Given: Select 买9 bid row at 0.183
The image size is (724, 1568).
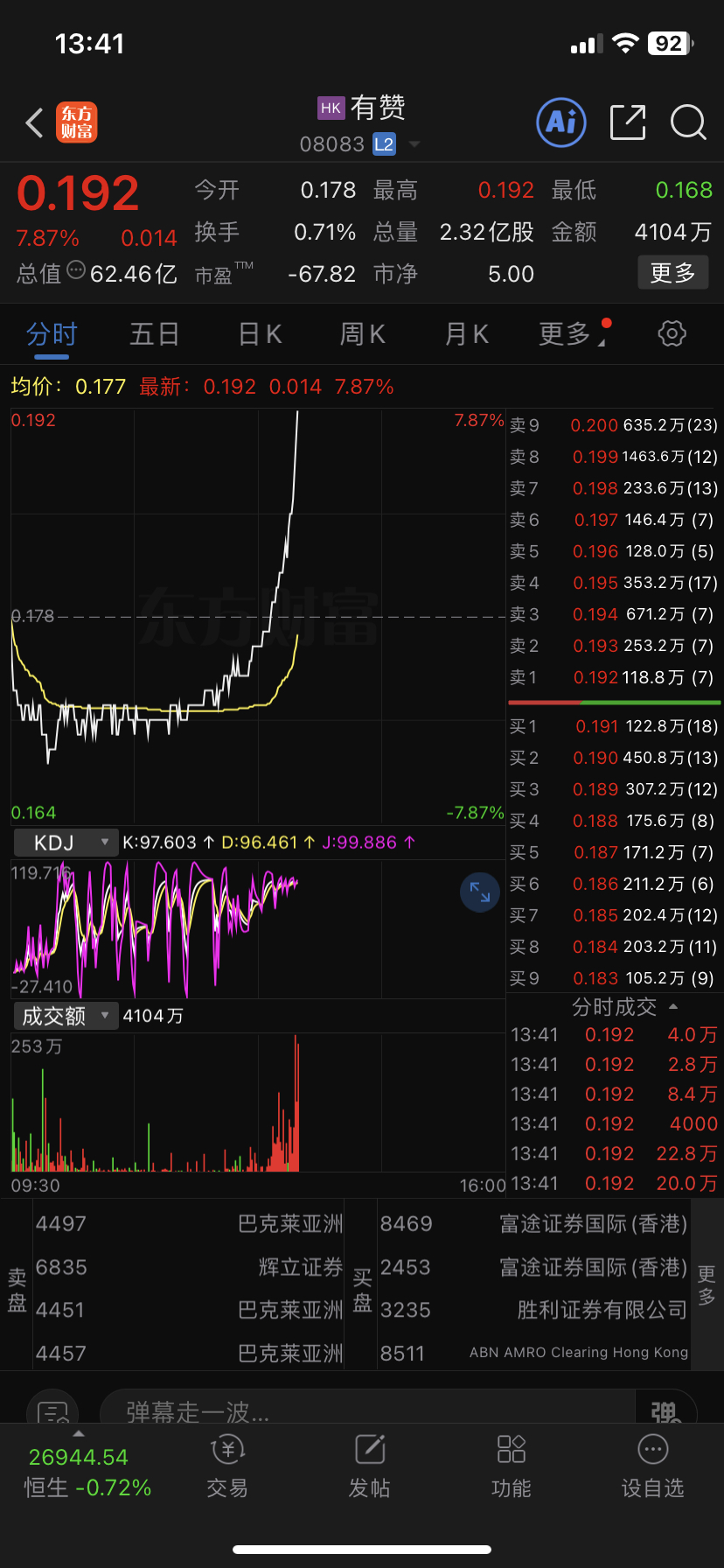Looking at the screenshot, I should 614,978.
